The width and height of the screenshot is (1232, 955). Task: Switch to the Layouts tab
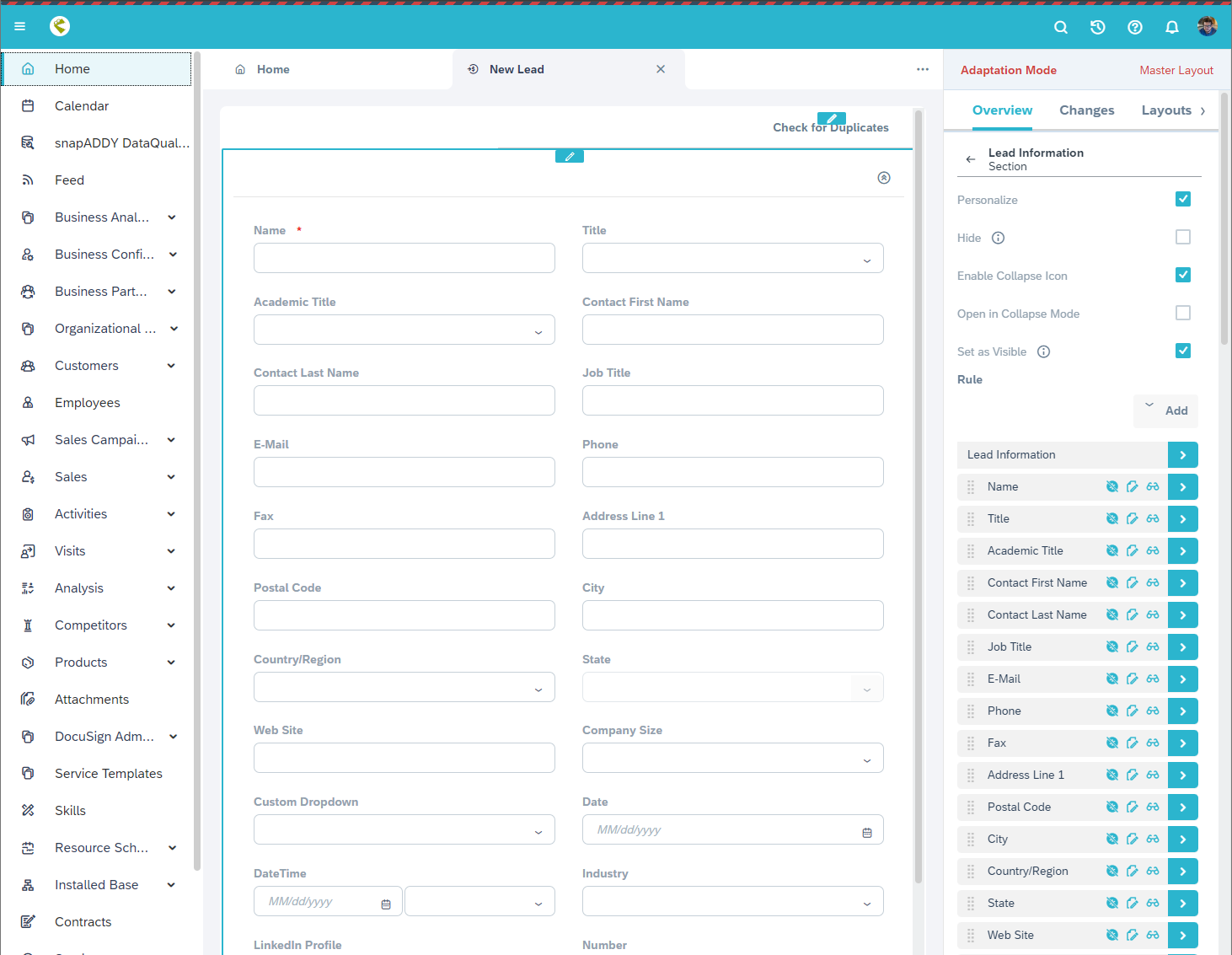tap(1166, 110)
